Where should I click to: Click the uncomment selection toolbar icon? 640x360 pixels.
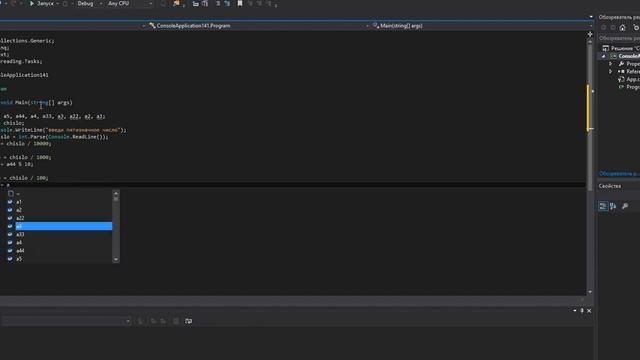205,4
